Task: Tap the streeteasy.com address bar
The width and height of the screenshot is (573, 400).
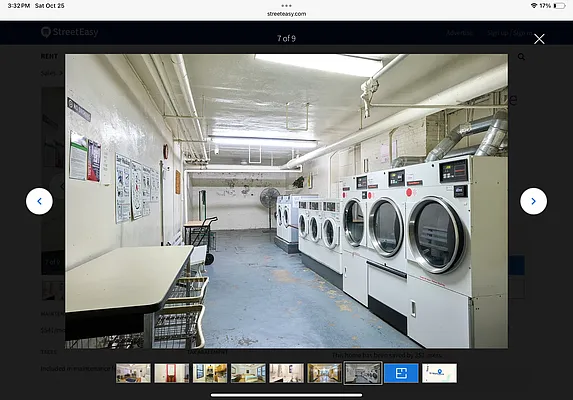Action: [x=286, y=14]
